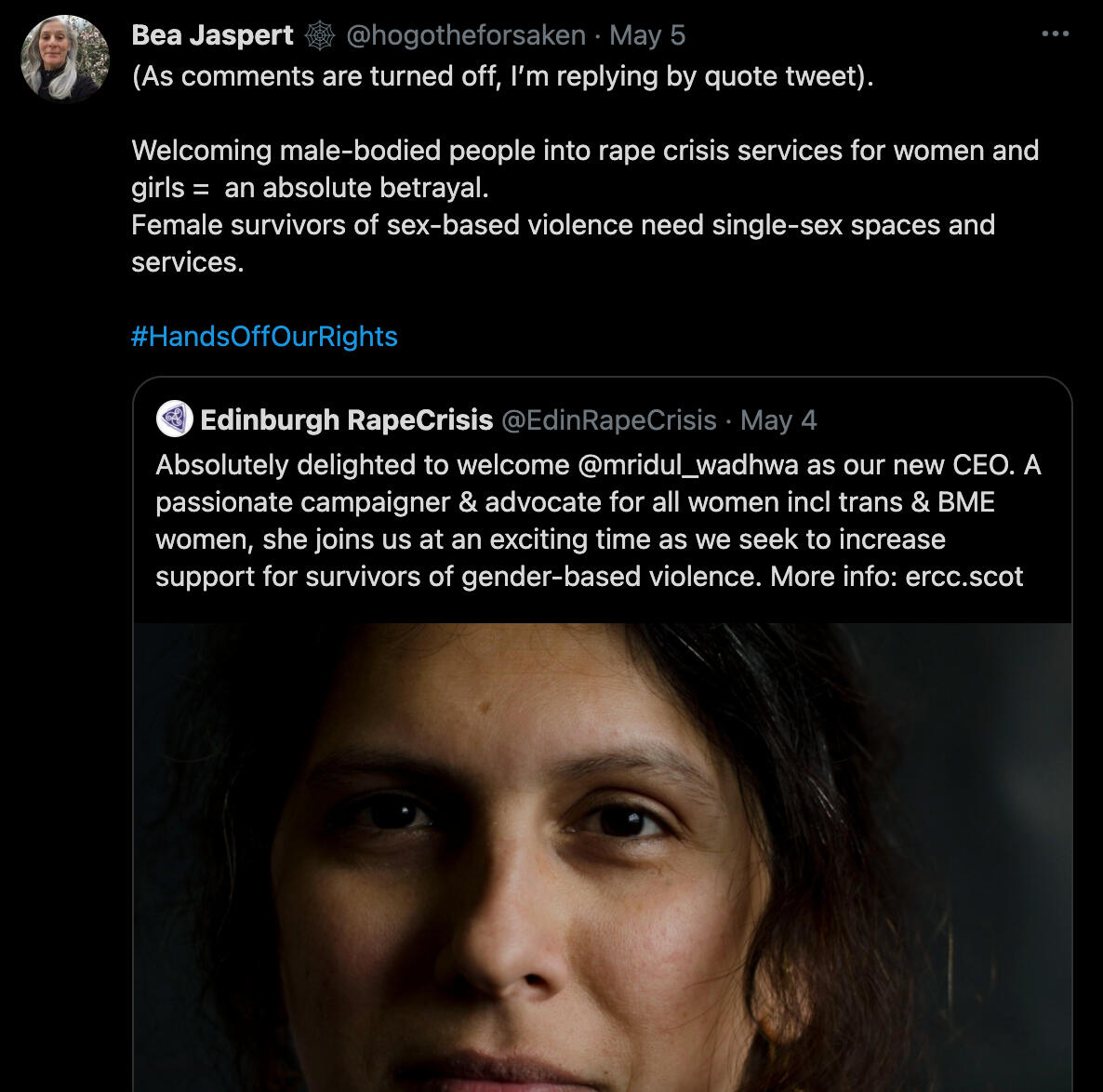Click the 'As comments are turned off' line
The height and width of the screenshot is (1092, 1103).
coord(502,76)
